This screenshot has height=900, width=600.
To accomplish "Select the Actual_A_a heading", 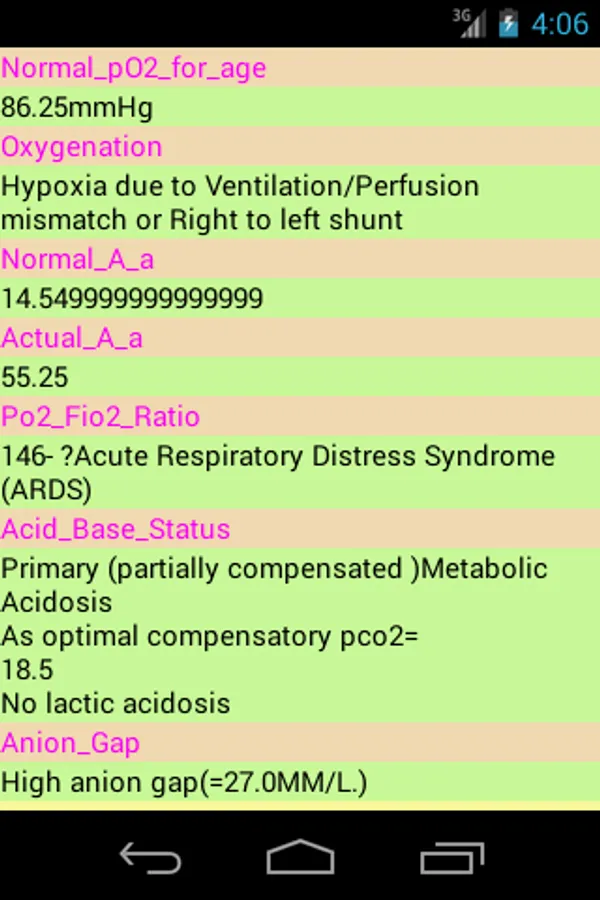I will [72, 338].
